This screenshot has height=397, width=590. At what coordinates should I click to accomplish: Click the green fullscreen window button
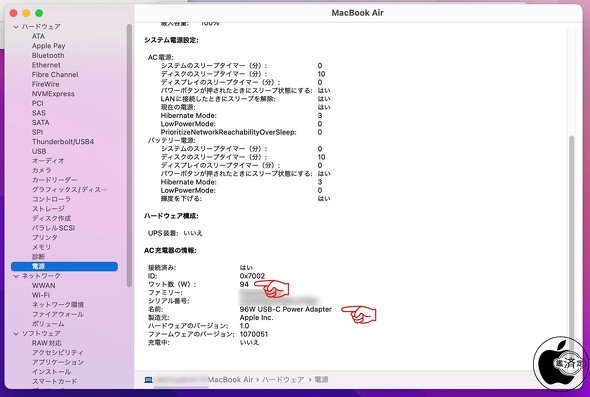(x=39, y=13)
